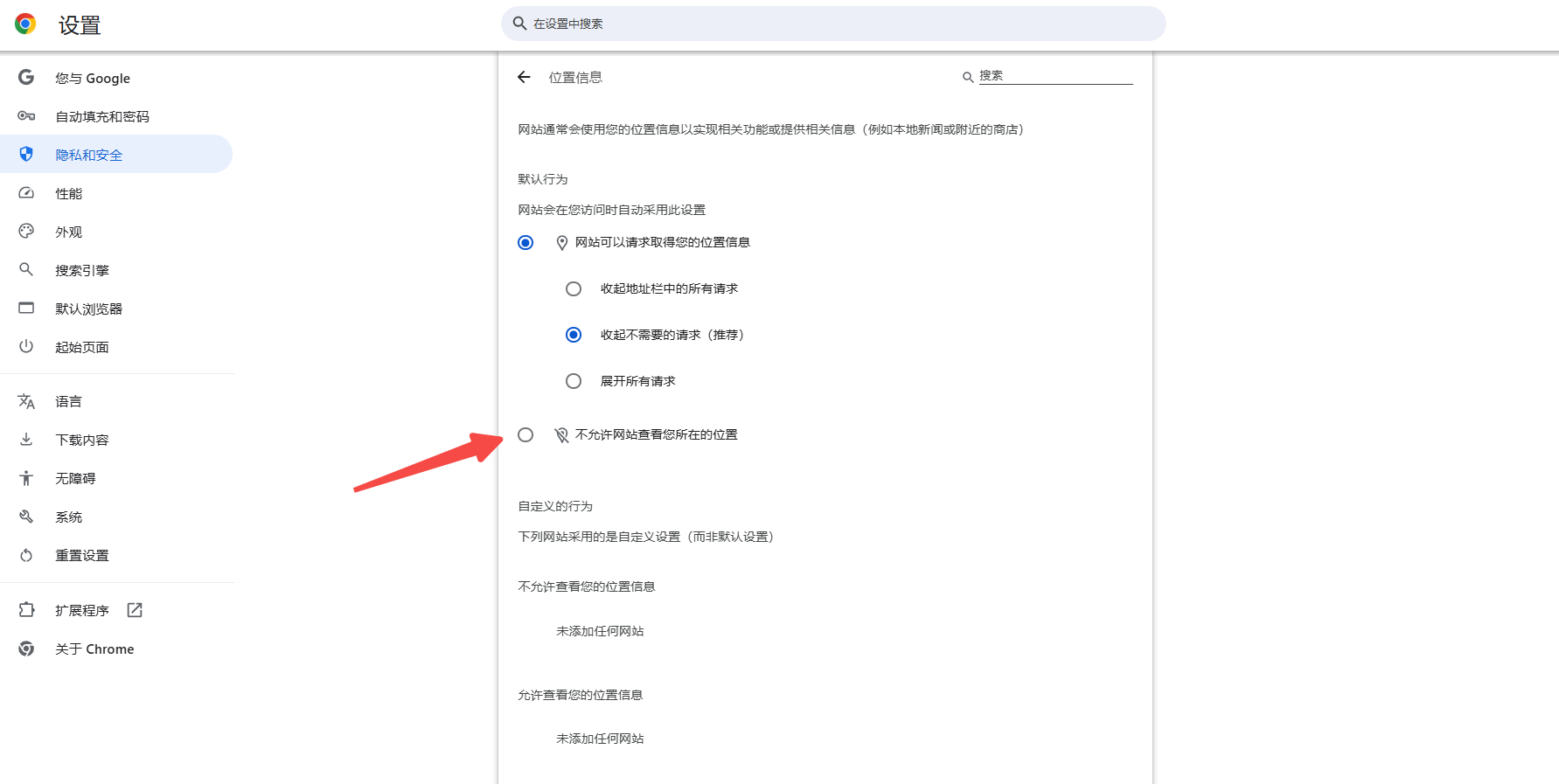Select radio 收起不需要的请求（推荐）
This screenshot has width=1559, height=784.
574,335
